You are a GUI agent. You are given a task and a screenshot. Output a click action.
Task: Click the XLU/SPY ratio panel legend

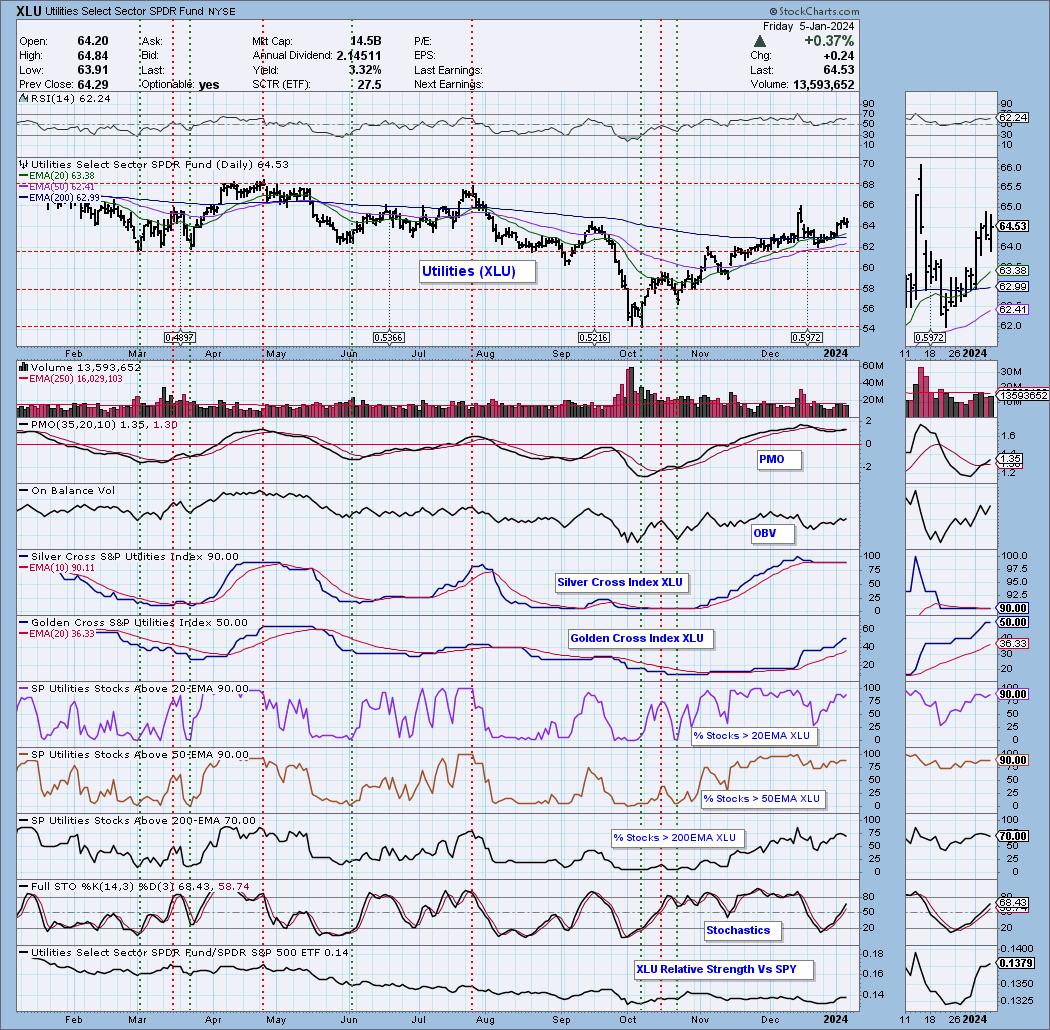pos(183,952)
